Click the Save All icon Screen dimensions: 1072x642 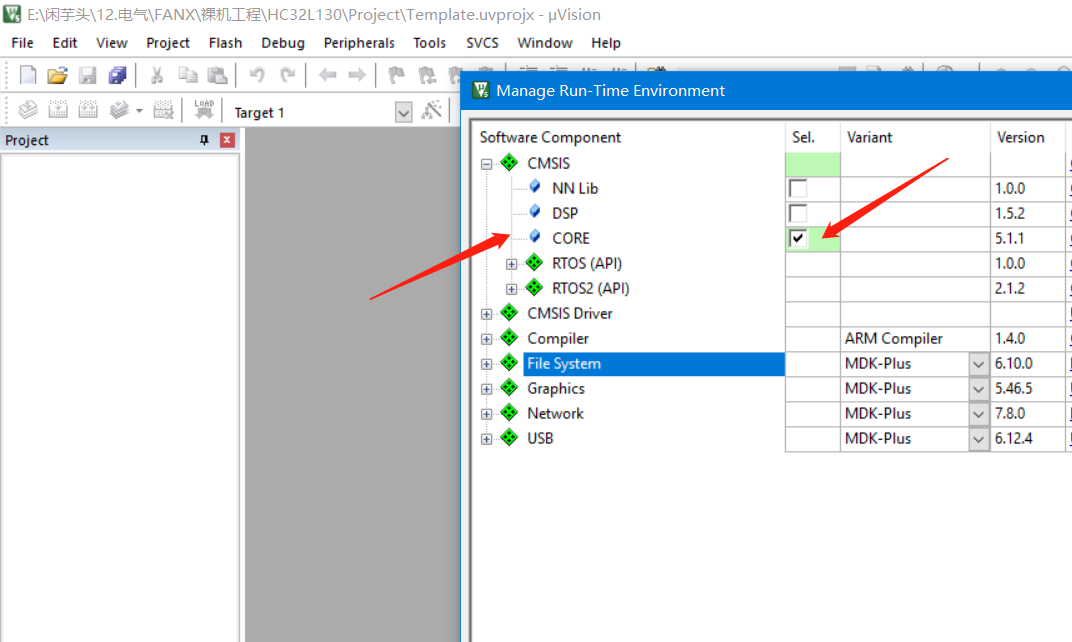118,75
